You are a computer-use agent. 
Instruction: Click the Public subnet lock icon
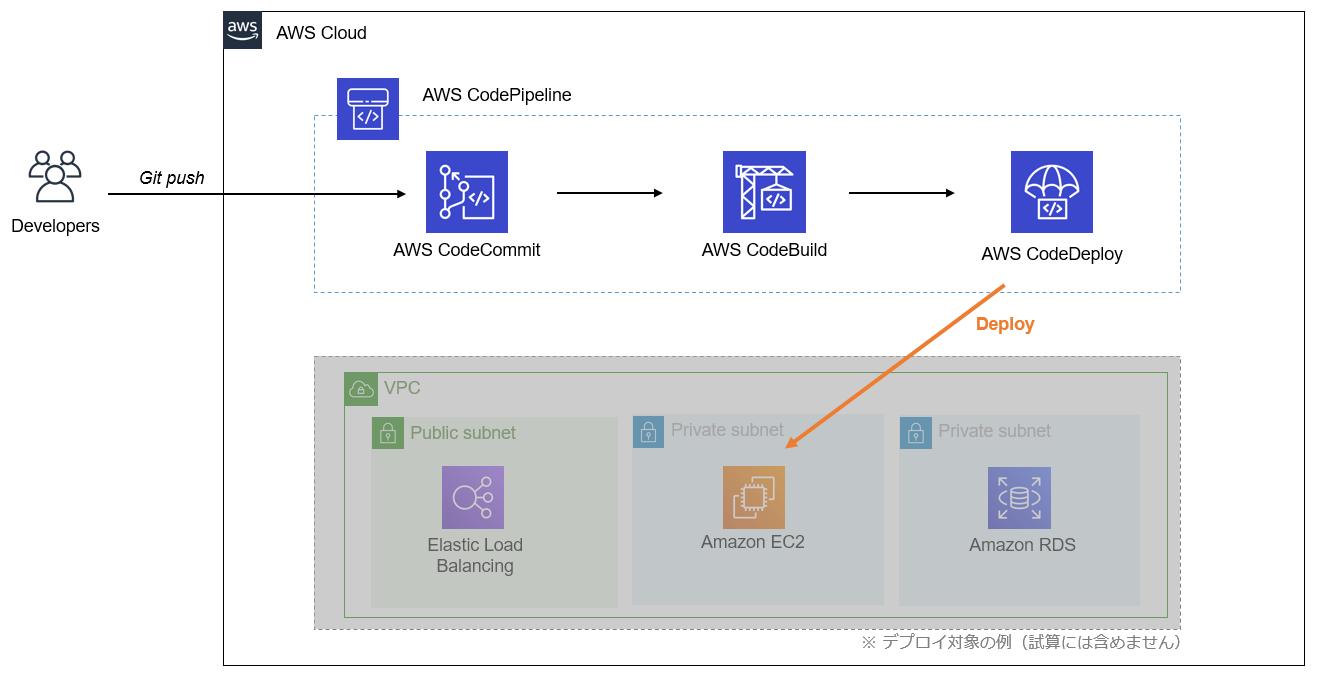pos(388,433)
